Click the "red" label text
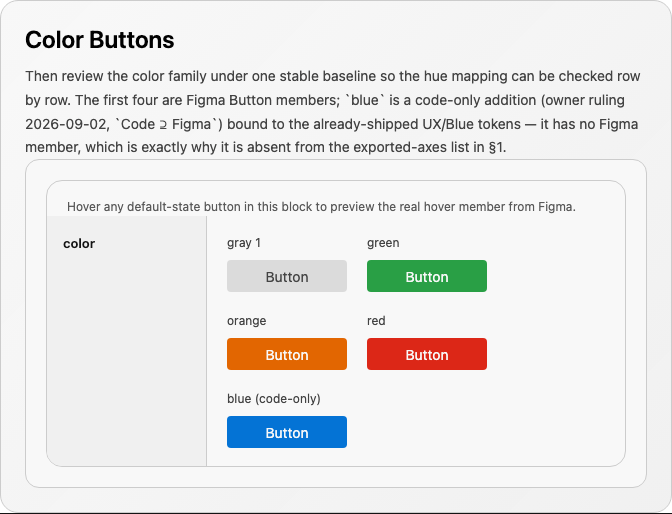Image resolution: width=672 pixels, height=514 pixels. [376, 321]
